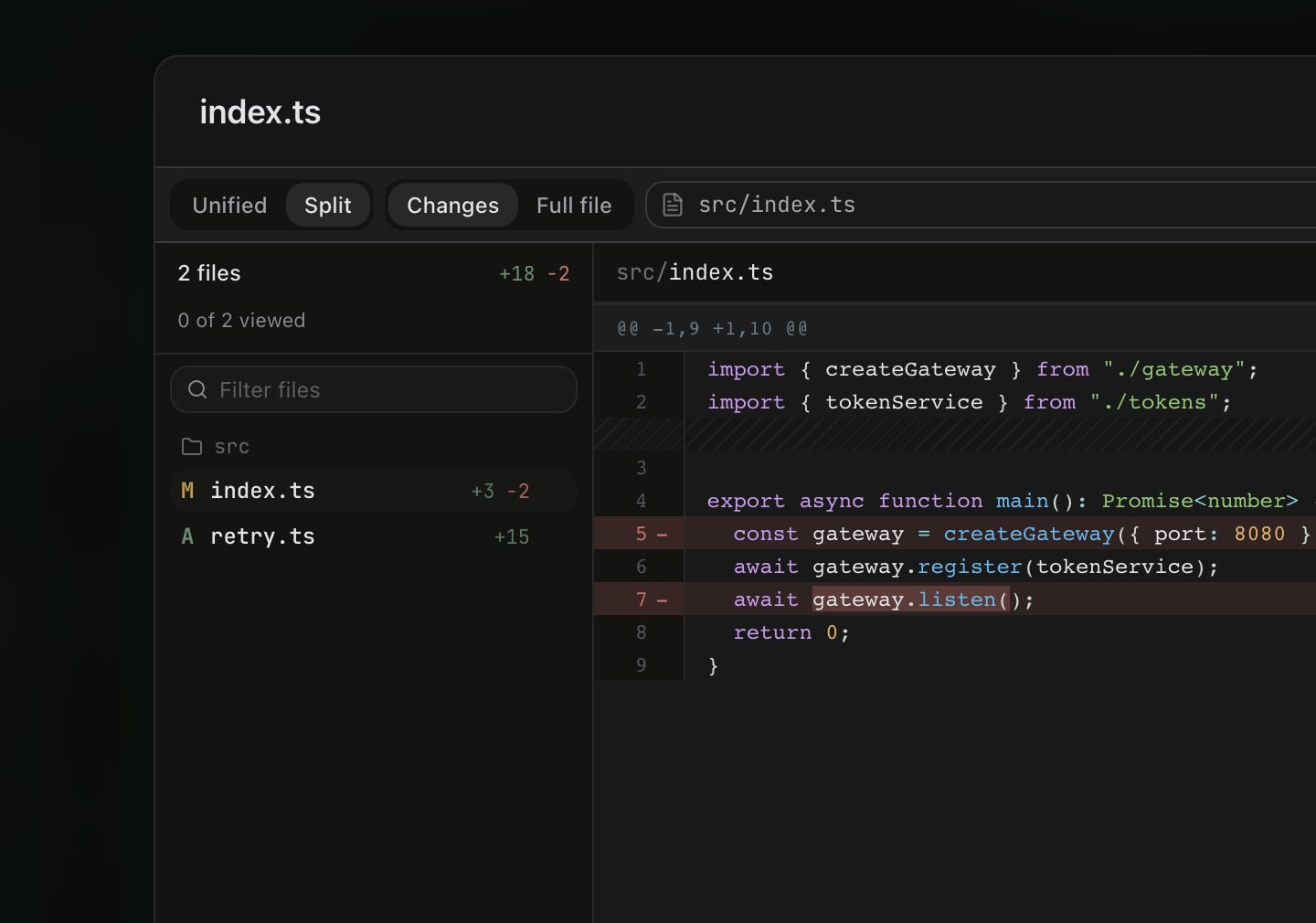Click the A added badge for retry.ts
Image resolution: width=1316 pixels, height=923 pixels.
point(187,536)
